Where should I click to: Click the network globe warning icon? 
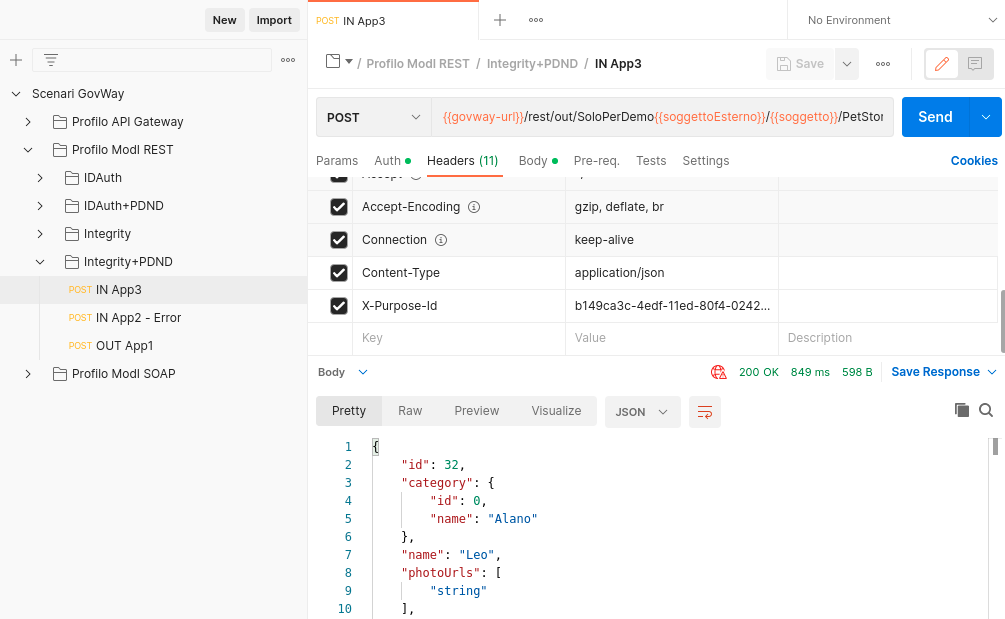[x=718, y=372]
